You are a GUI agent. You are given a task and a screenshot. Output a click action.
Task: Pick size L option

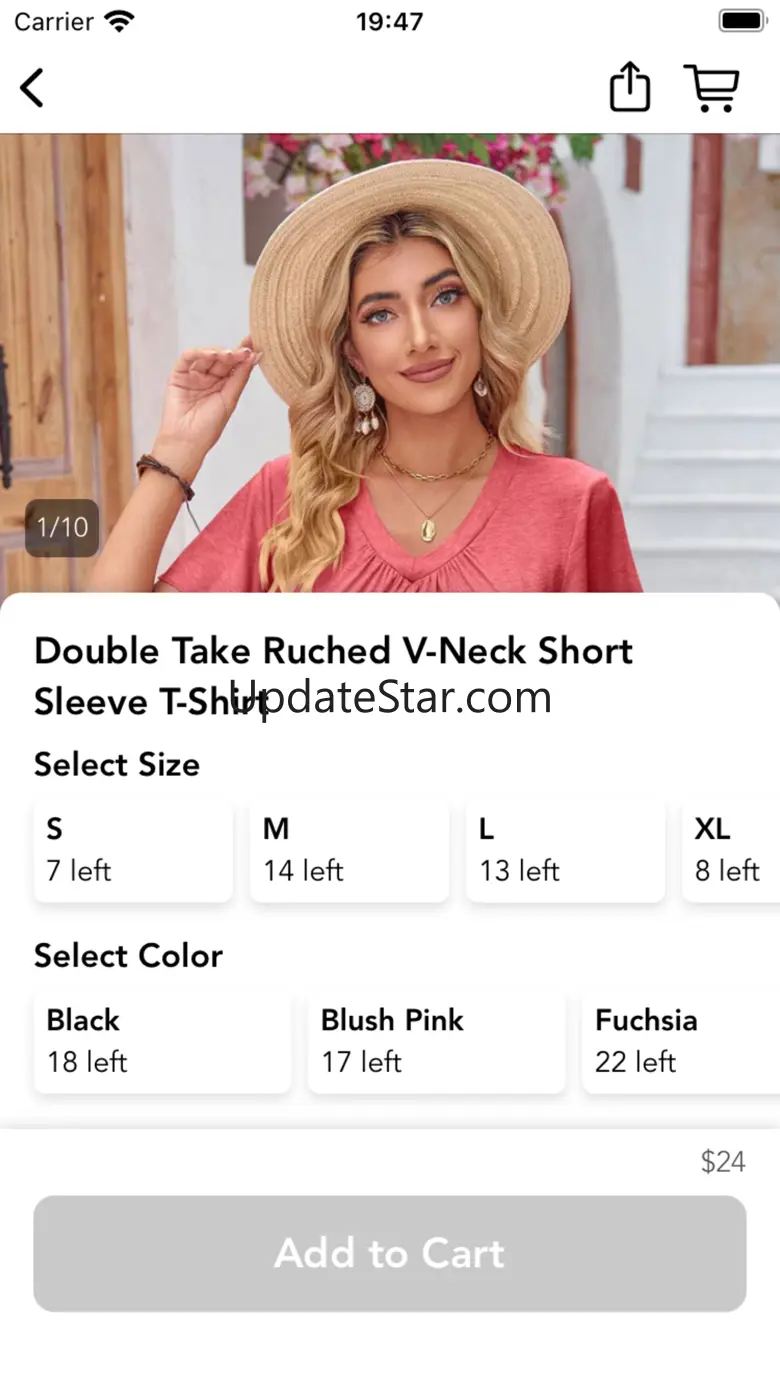coord(565,849)
